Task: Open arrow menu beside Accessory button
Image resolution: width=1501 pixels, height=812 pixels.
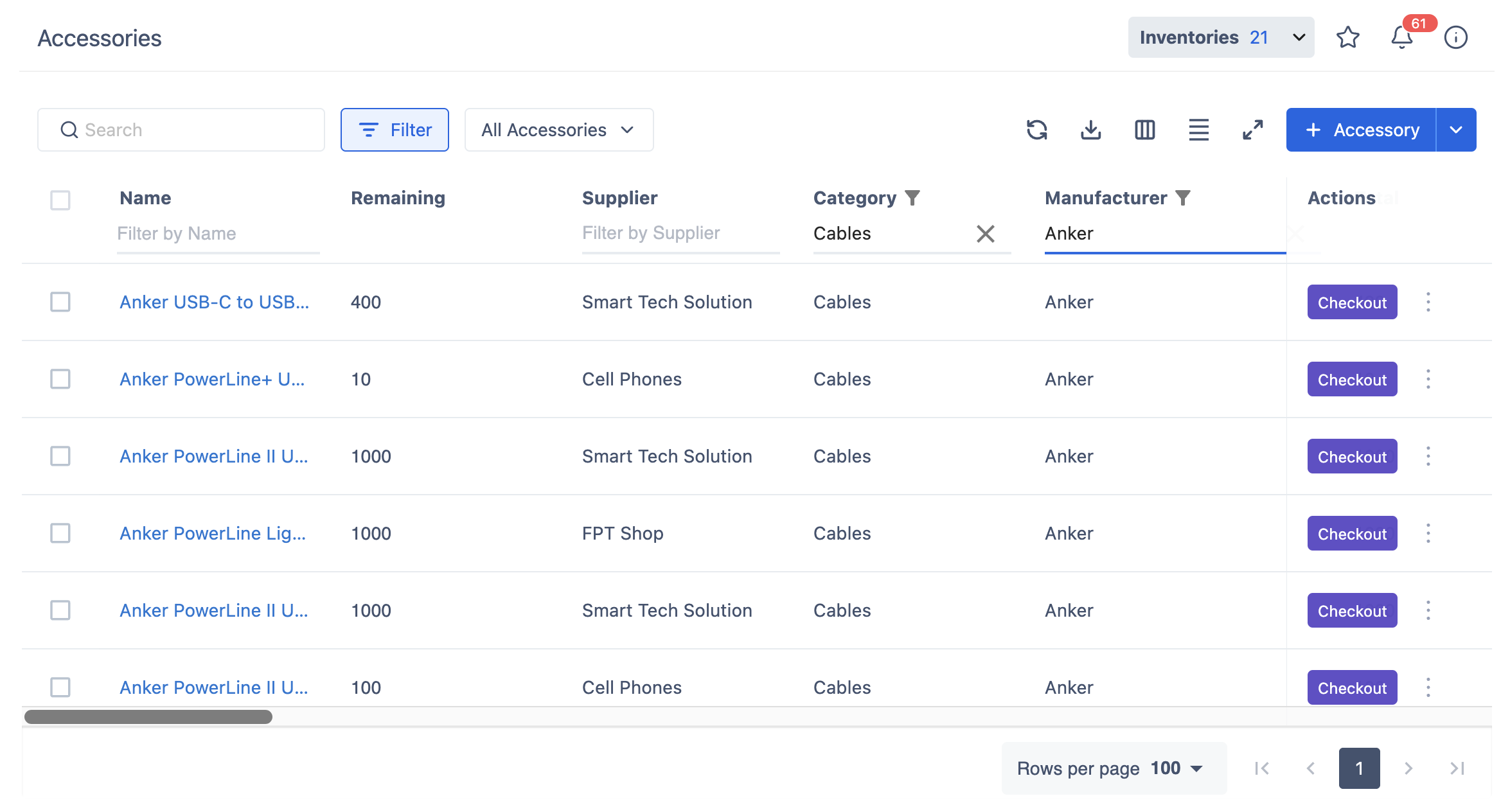Action: (1455, 130)
